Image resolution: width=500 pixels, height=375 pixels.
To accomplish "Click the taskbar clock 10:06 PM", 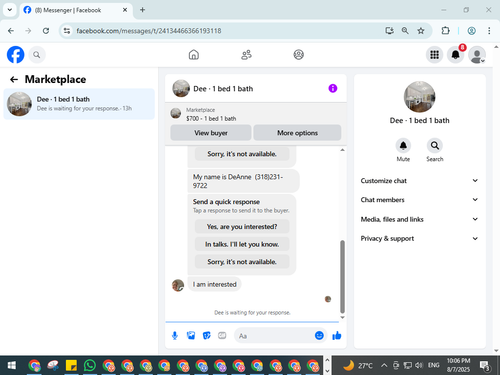I will click(458, 365).
